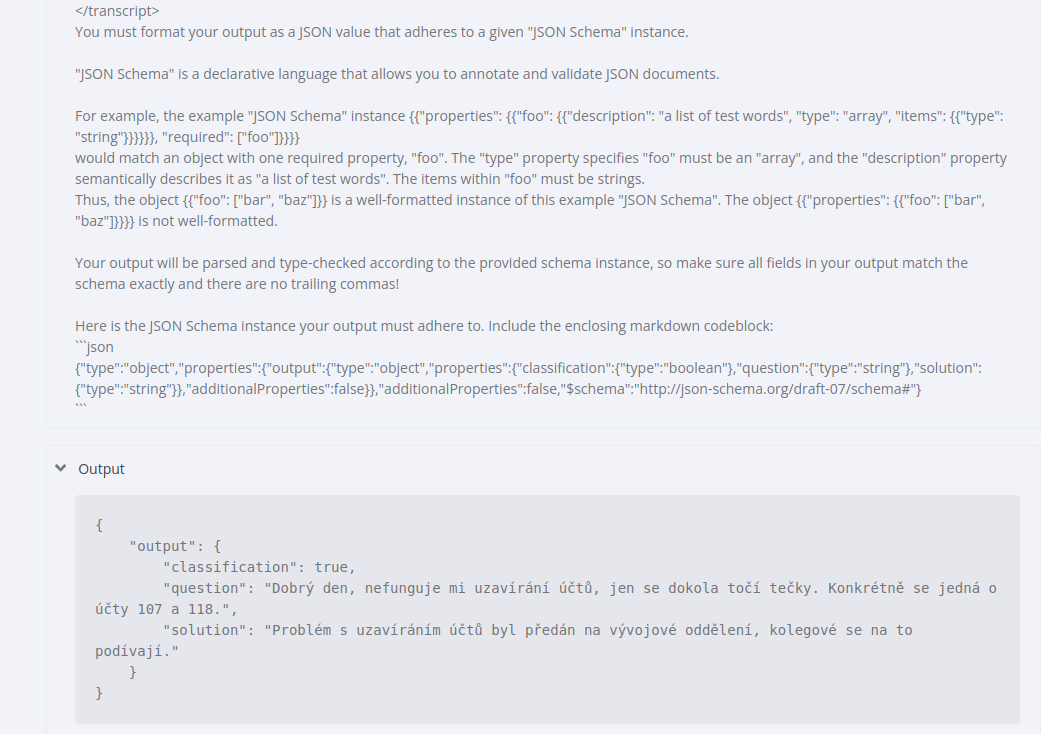
Task: Click the "output" key in JSON block
Action: point(163,546)
